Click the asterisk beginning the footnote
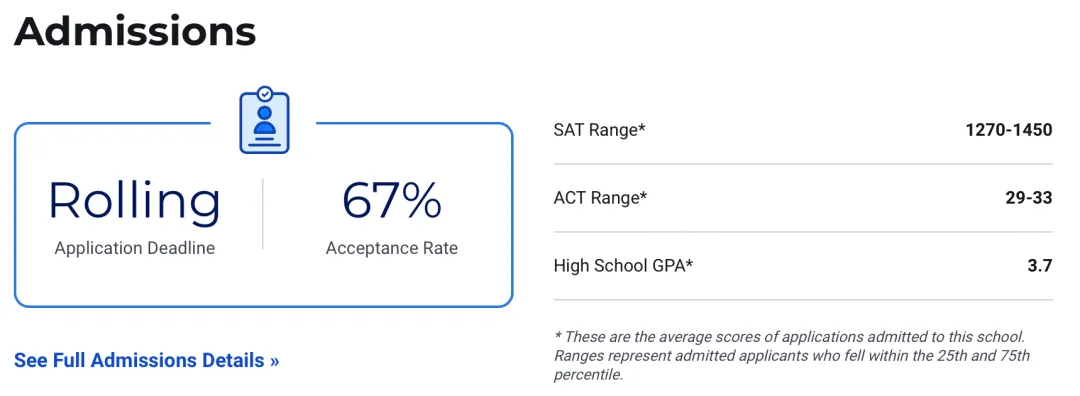Screen dimensions: 1080x396 [x=557, y=335]
